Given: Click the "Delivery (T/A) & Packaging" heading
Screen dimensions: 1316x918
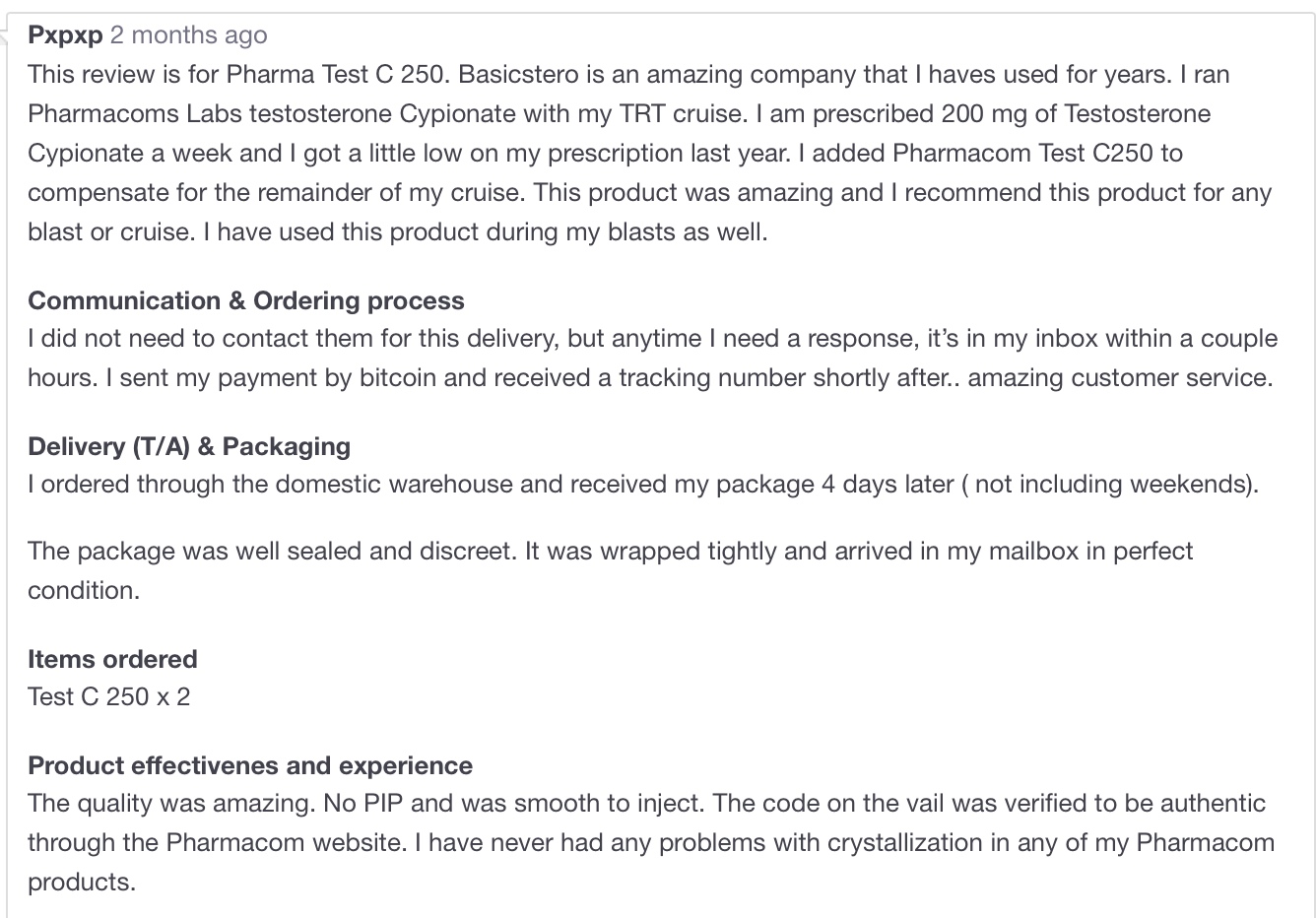Looking at the screenshot, I should pos(188,446).
